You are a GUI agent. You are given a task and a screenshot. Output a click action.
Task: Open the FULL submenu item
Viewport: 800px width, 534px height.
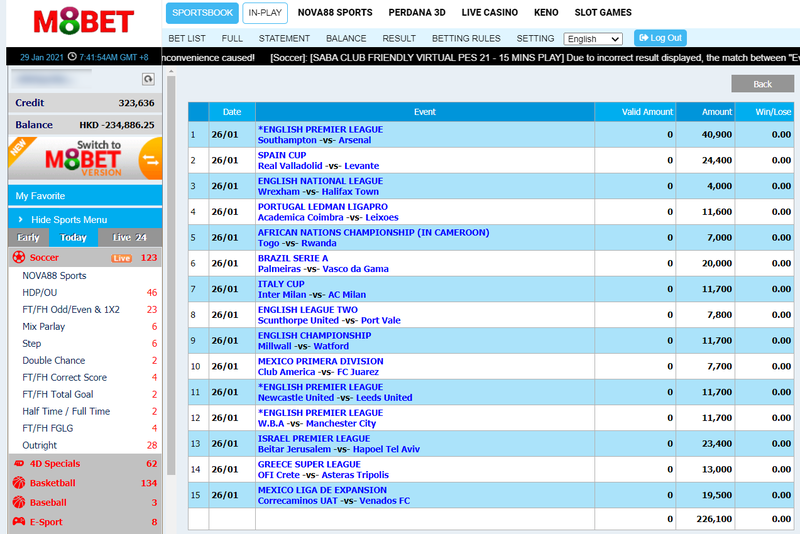[x=232, y=38]
